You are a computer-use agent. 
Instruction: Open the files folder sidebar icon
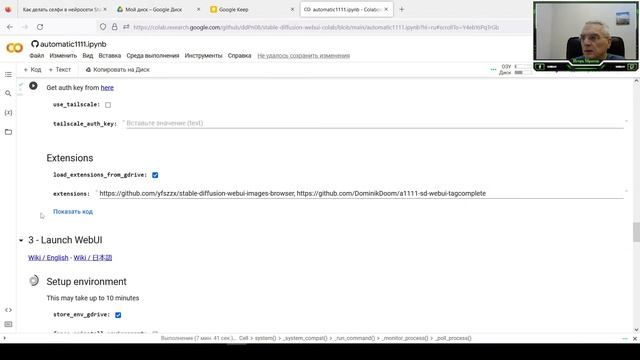tap(8, 132)
